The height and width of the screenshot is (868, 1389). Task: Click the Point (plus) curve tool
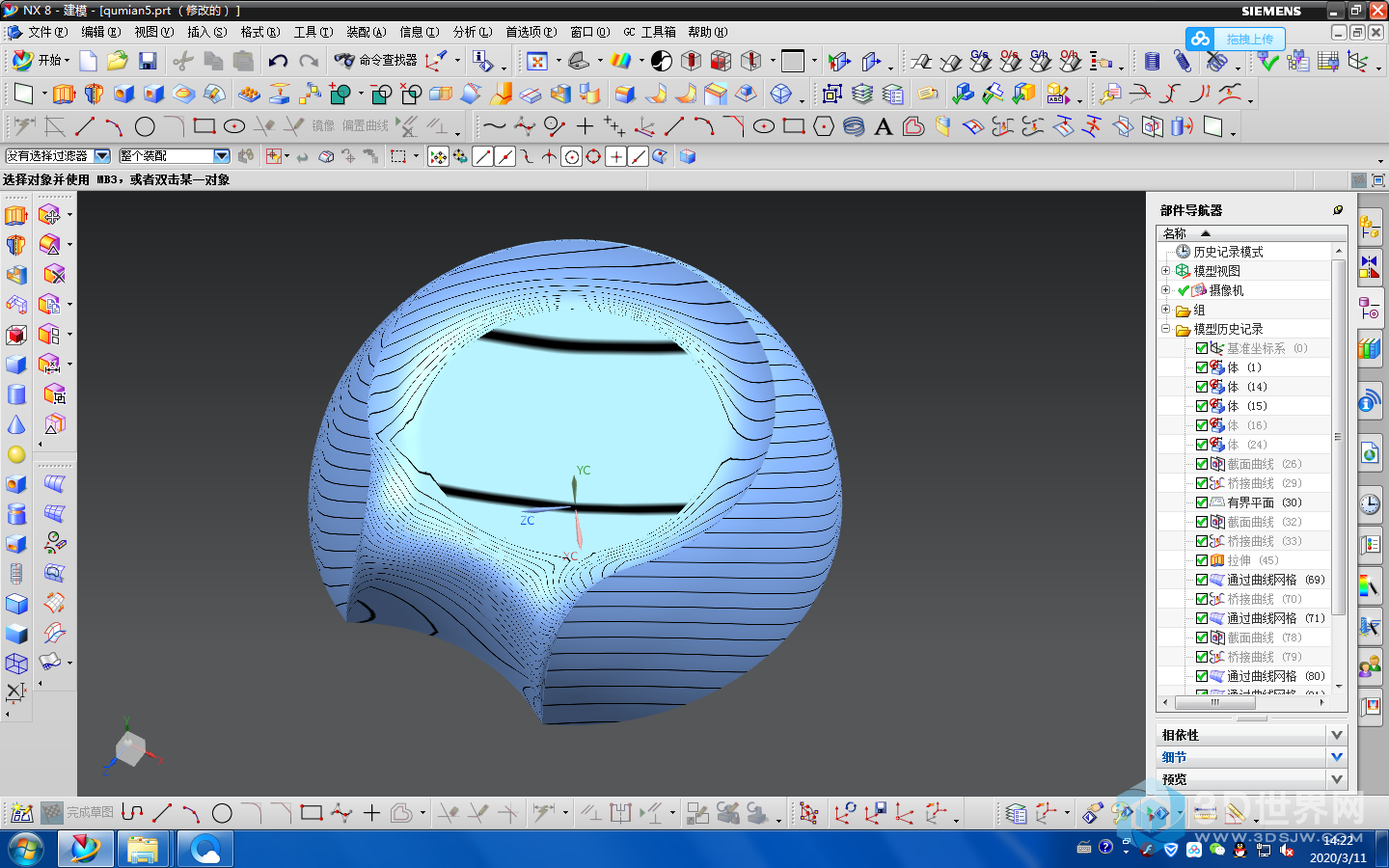[585, 126]
